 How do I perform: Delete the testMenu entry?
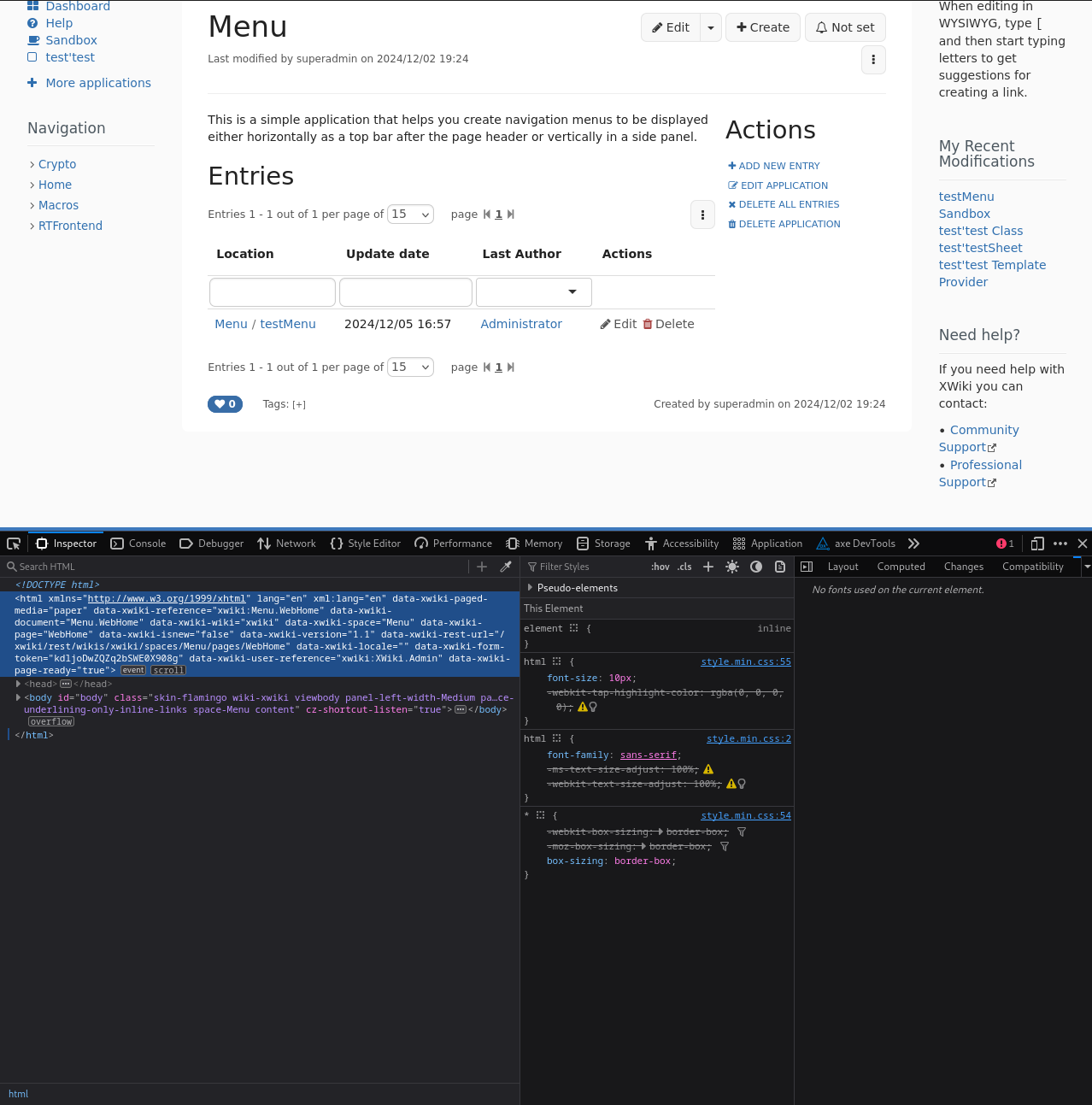pos(668,324)
